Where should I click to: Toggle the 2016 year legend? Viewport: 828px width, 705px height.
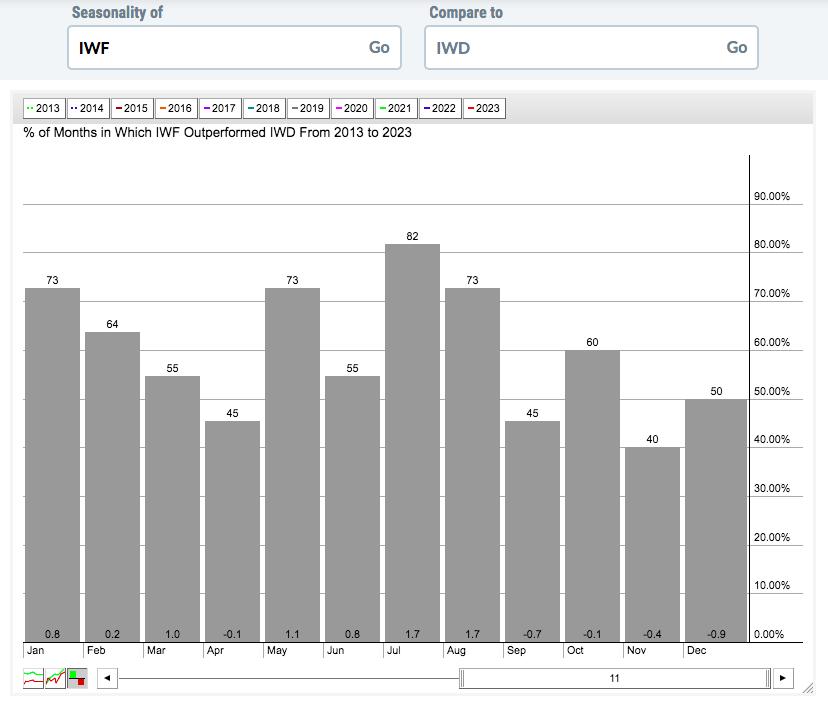pos(175,108)
